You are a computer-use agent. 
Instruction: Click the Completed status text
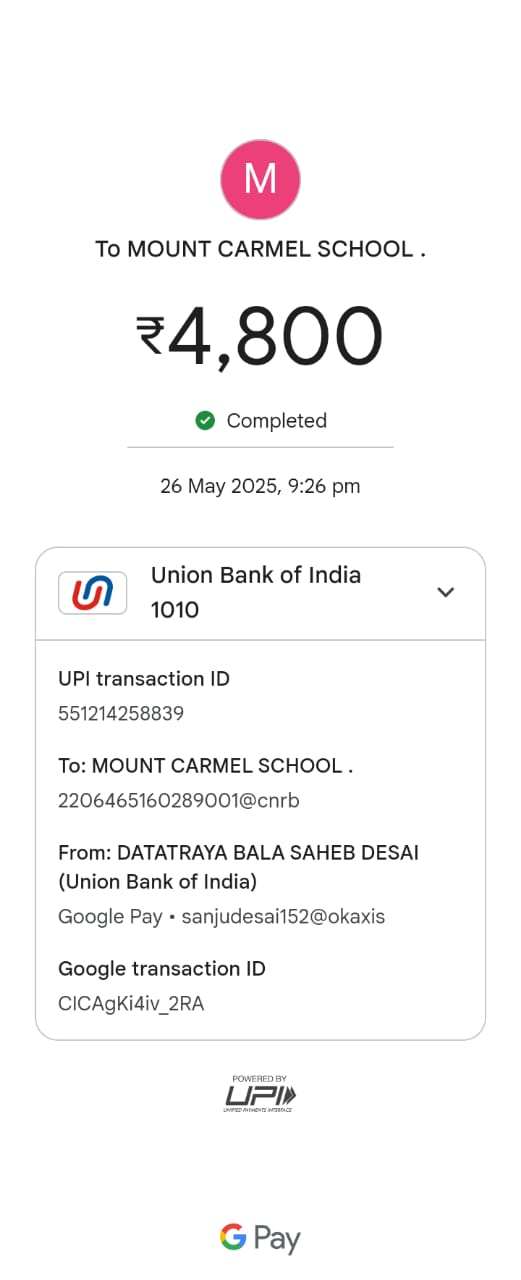(277, 421)
